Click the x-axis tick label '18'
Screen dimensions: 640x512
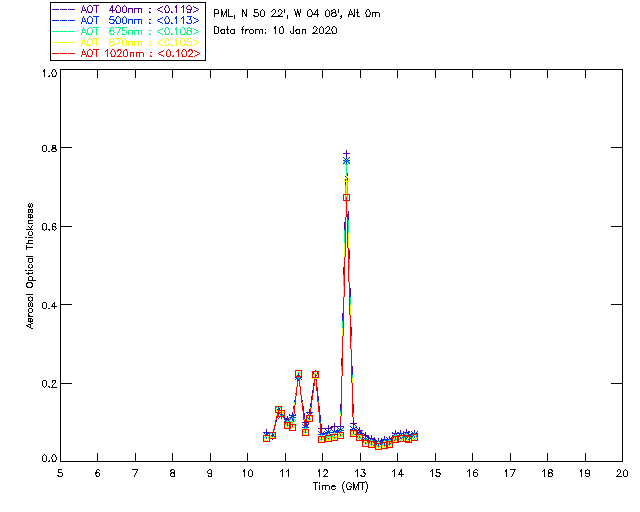[x=547, y=473]
